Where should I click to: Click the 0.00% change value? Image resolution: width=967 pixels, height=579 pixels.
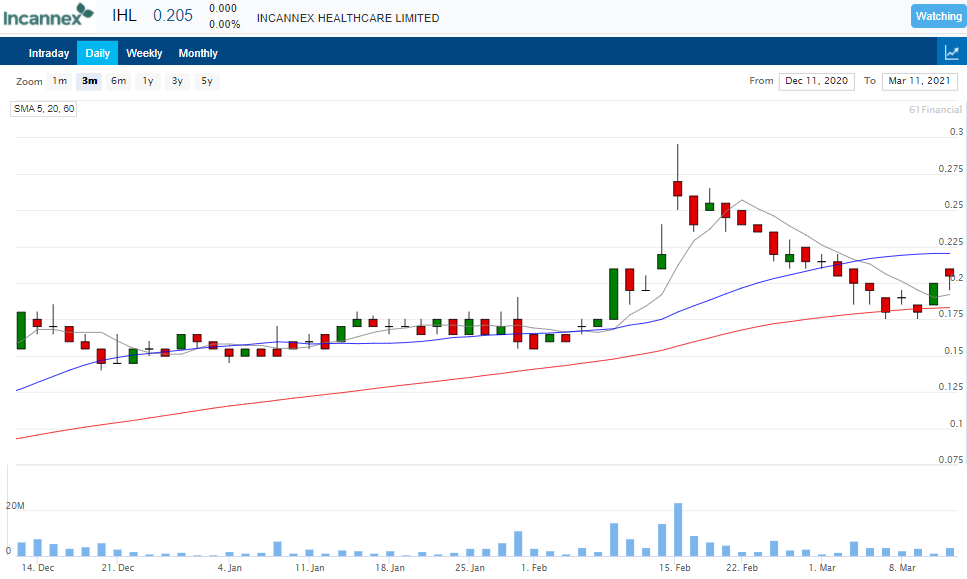tap(224, 24)
